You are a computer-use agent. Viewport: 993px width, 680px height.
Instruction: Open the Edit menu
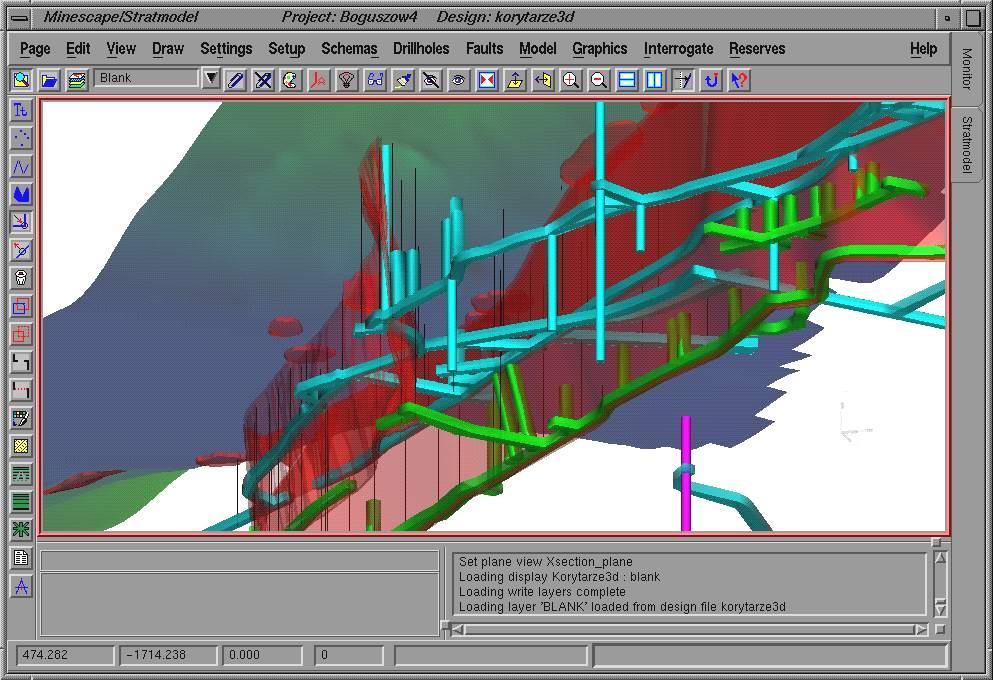coord(78,49)
